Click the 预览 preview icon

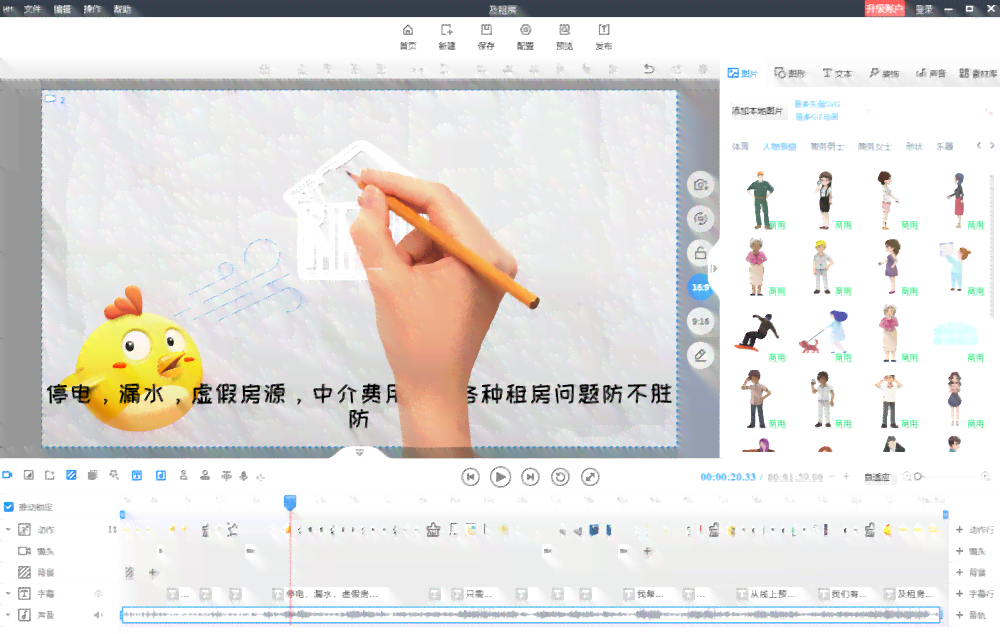click(x=564, y=37)
